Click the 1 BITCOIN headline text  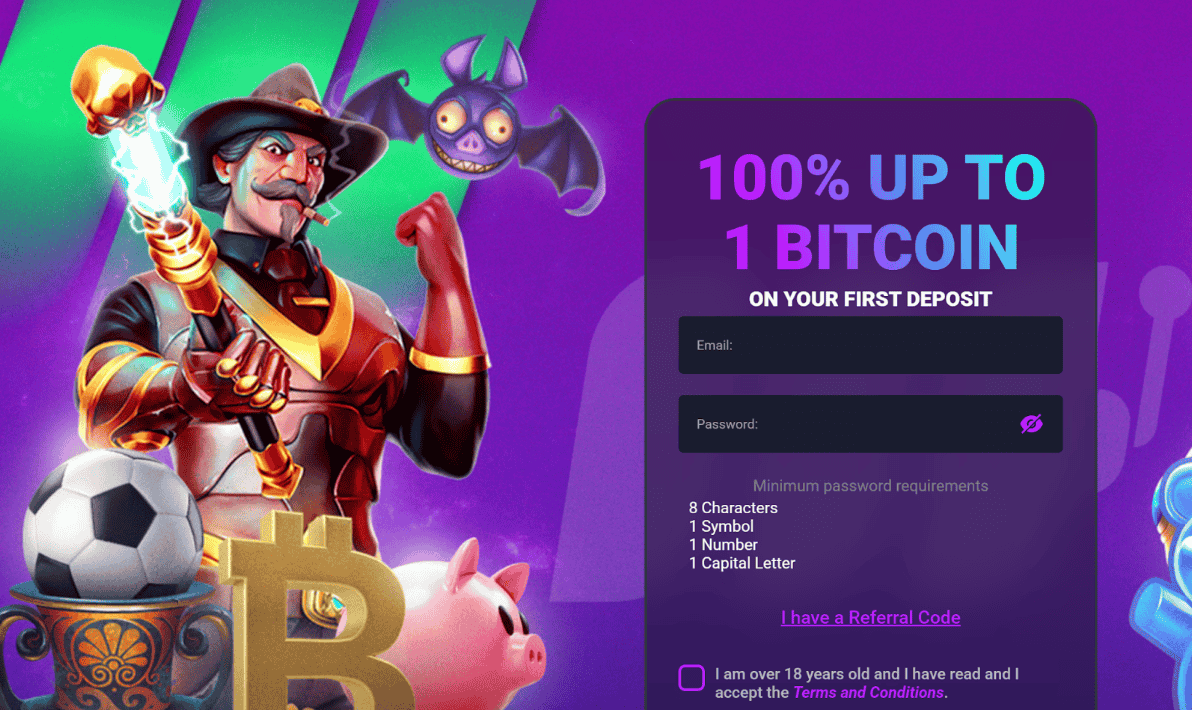(871, 247)
